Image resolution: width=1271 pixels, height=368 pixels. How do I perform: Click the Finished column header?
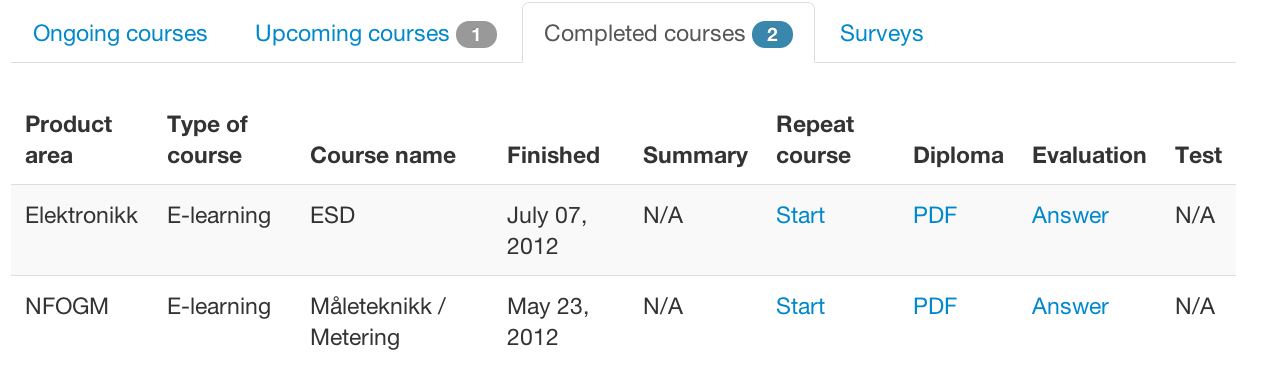tap(553, 155)
